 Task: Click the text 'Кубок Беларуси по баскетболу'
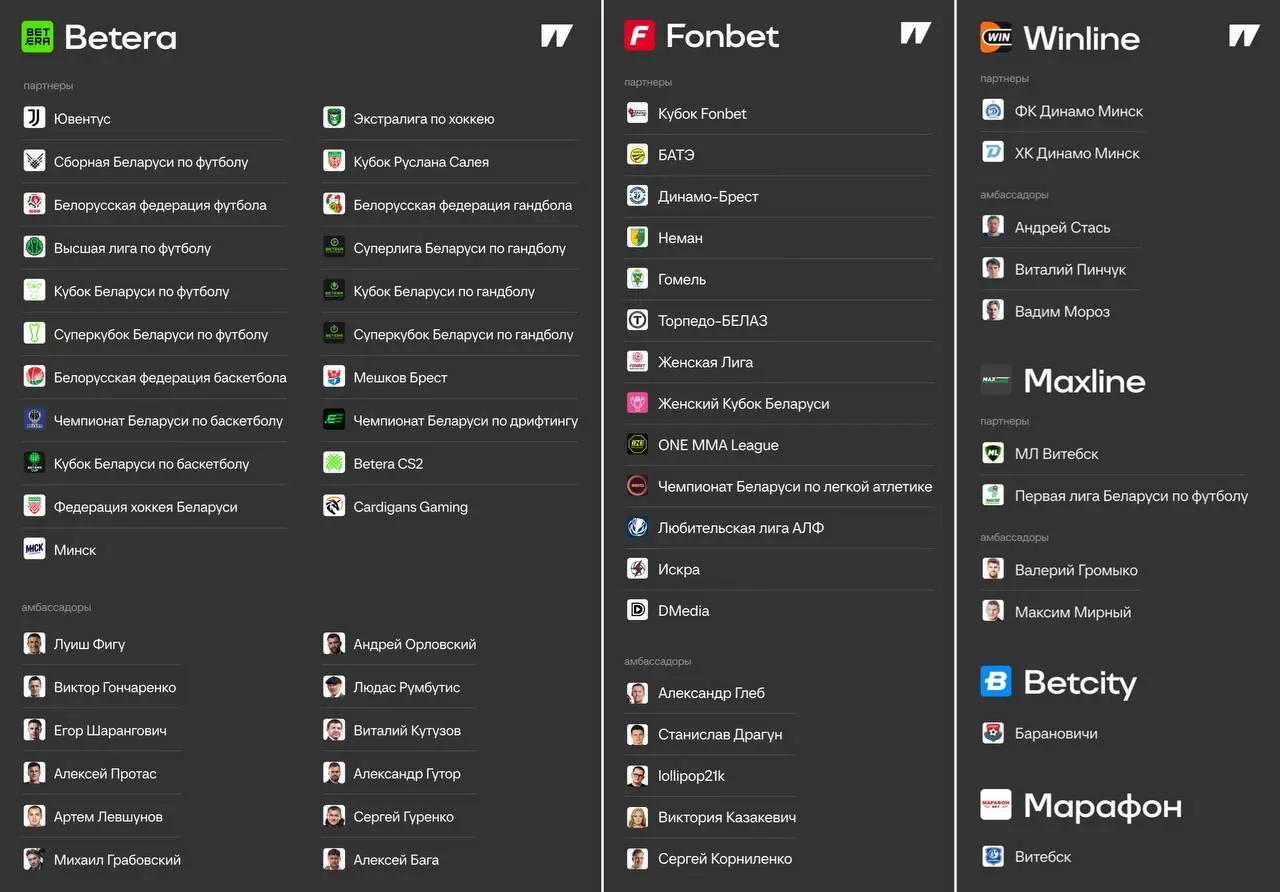(x=152, y=463)
